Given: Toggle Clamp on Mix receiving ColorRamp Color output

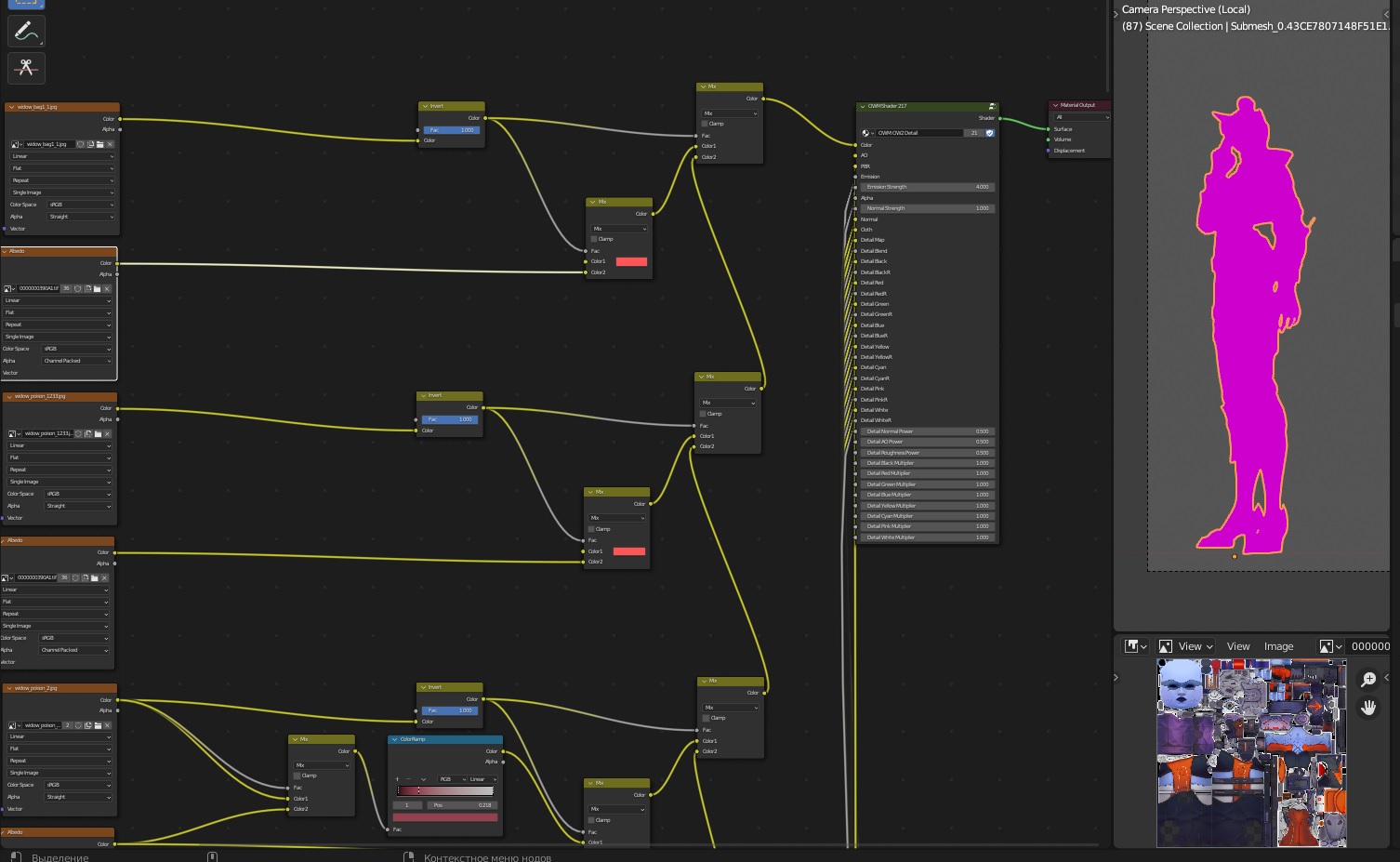Looking at the screenshot, I should 592,820.
